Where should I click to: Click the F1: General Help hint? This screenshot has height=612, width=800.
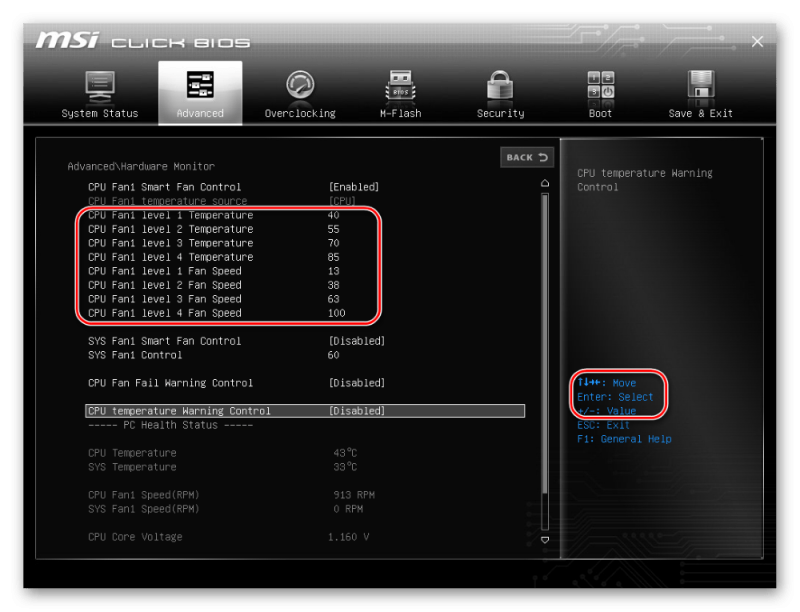(624, 439)
